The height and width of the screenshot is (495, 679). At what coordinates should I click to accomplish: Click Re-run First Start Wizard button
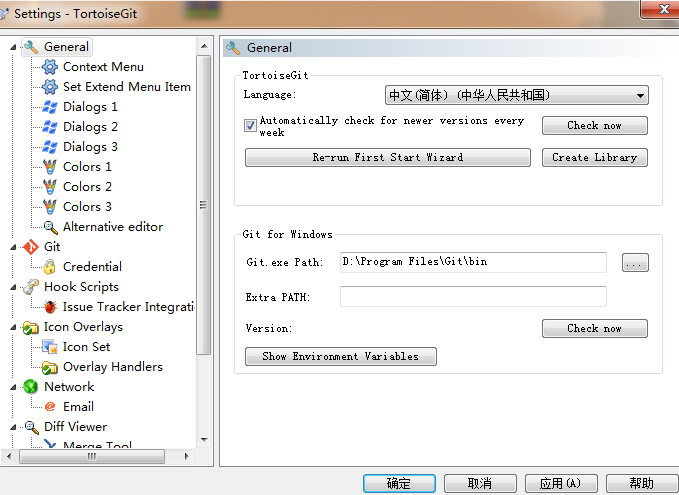tap(388, 157)
